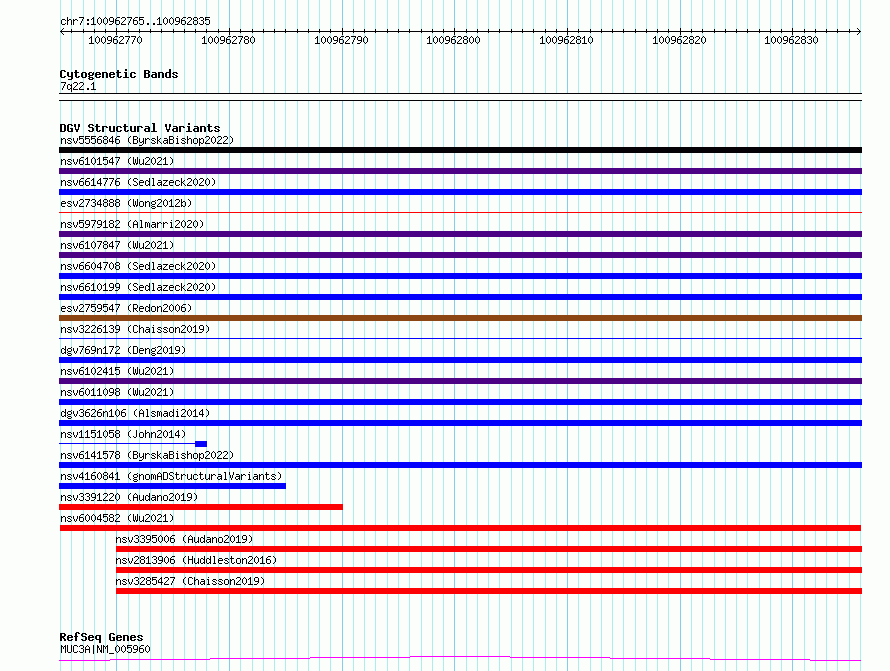
Task: Select nsv6102415 (Wu2021) label
Action: 117,371
